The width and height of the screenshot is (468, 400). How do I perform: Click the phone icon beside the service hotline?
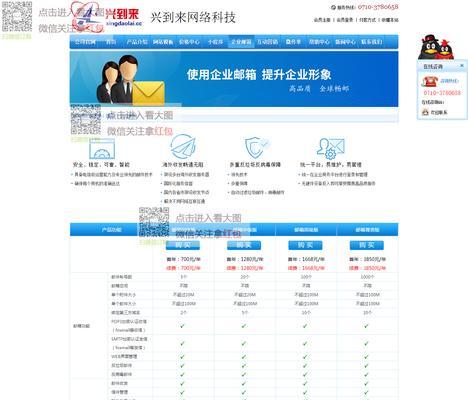coord(333,7)
